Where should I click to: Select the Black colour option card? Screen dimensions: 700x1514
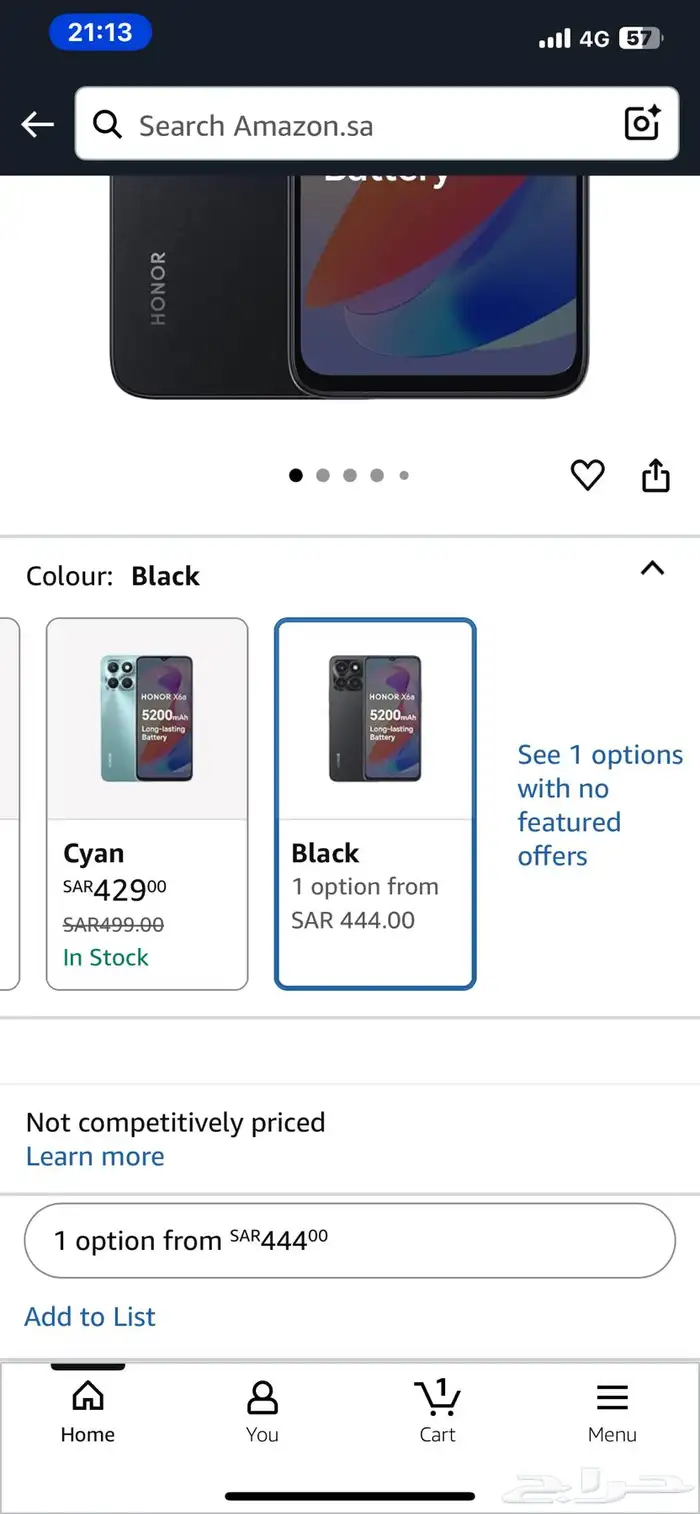(375, 804)
